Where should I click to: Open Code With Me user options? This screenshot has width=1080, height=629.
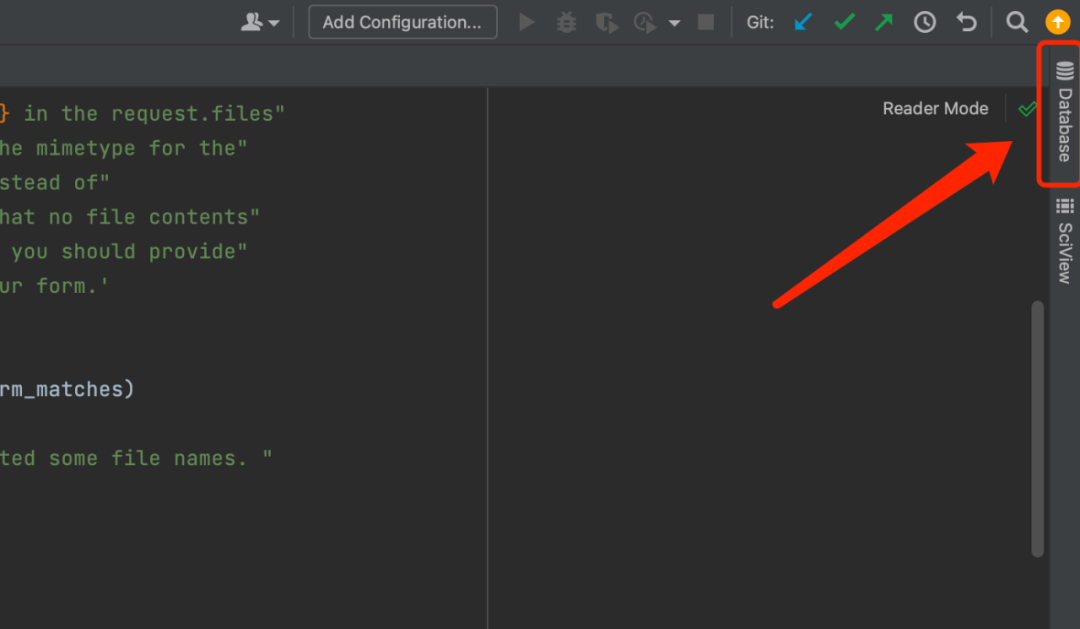point(253,21)
